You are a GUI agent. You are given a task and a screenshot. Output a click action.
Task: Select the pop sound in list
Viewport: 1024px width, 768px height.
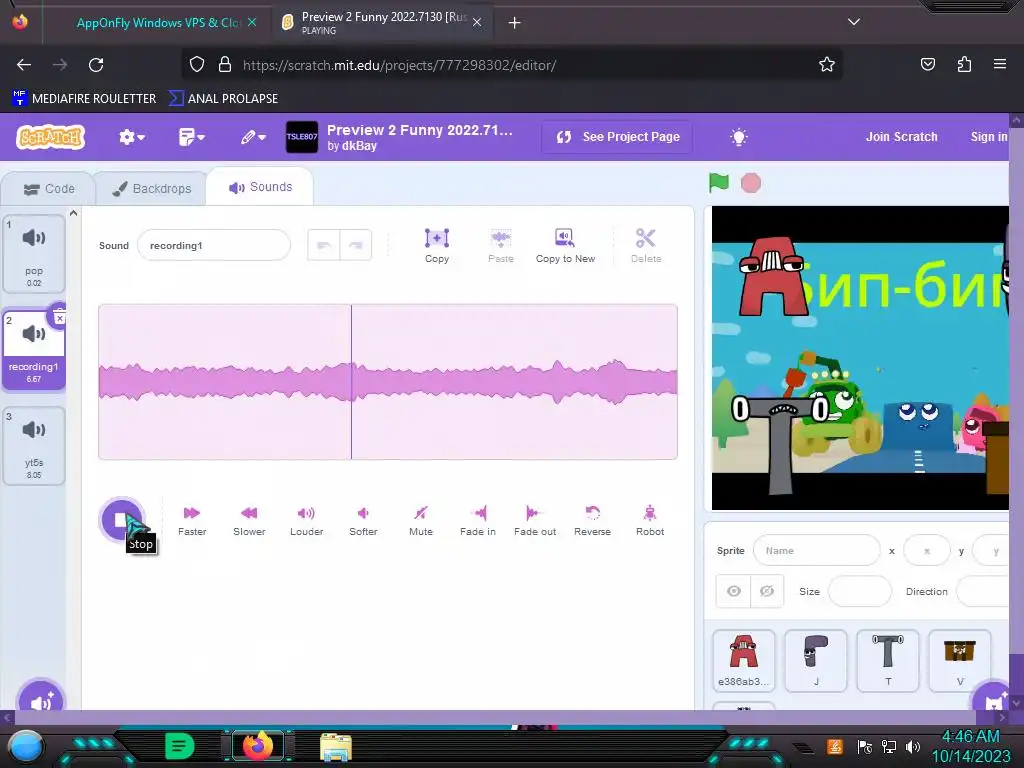pyautogui.click(x=34, y=253)
